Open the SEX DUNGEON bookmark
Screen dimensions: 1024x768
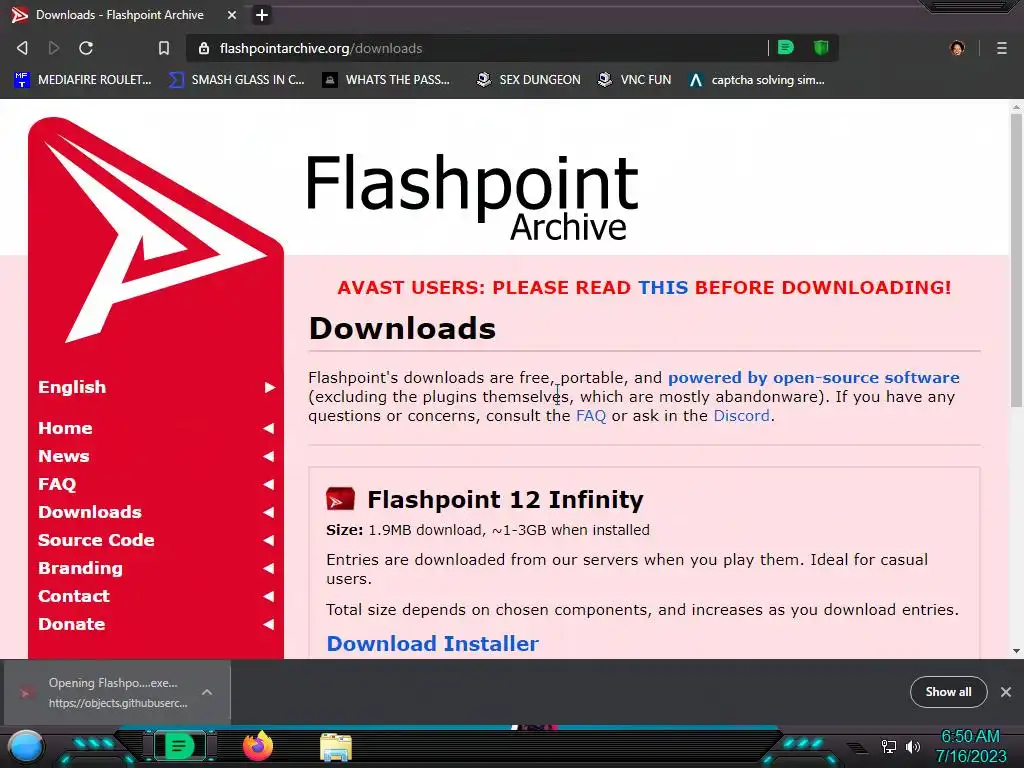pos(528,80)
